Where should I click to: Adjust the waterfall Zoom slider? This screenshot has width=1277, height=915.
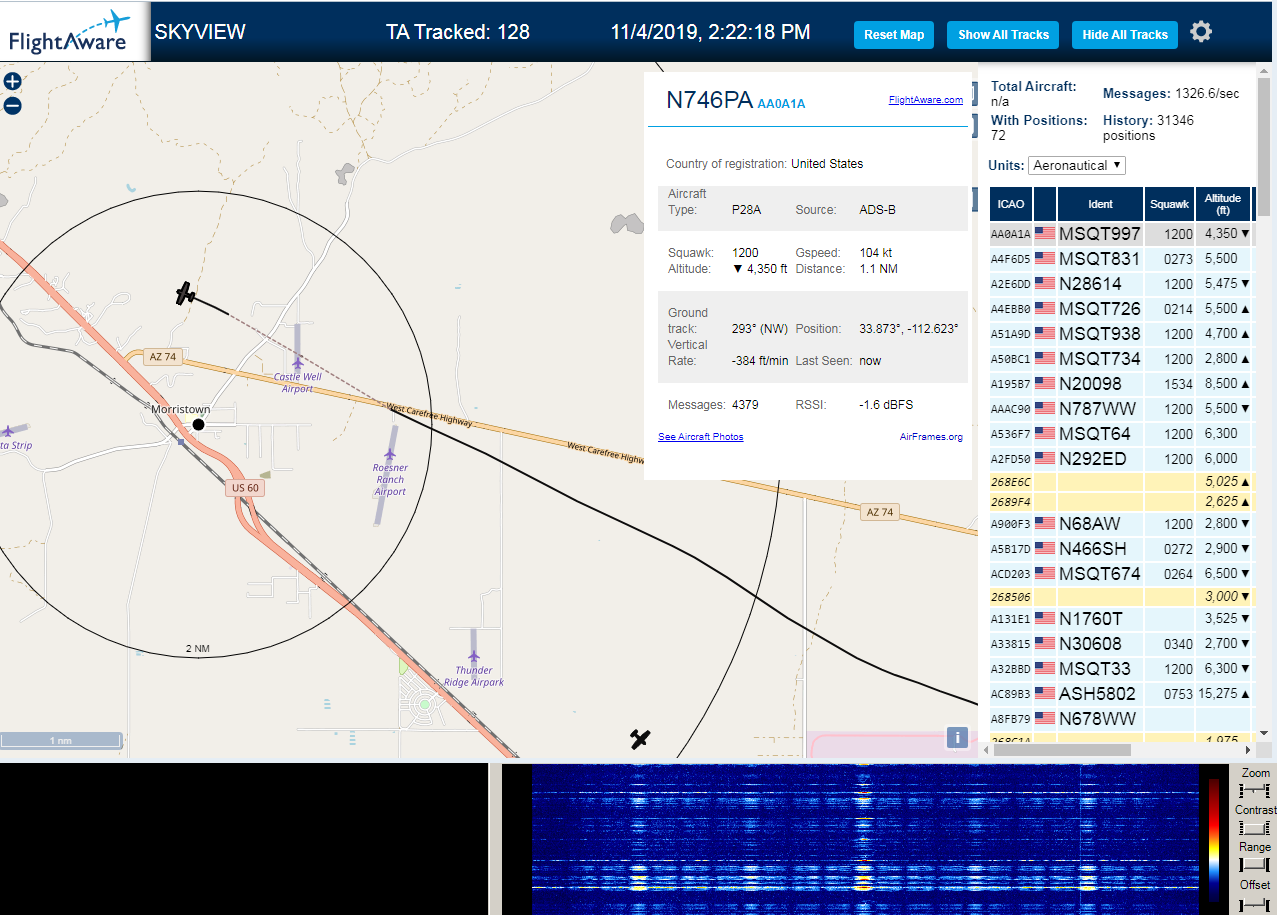pyautogui.click(x=1254, y=791)
